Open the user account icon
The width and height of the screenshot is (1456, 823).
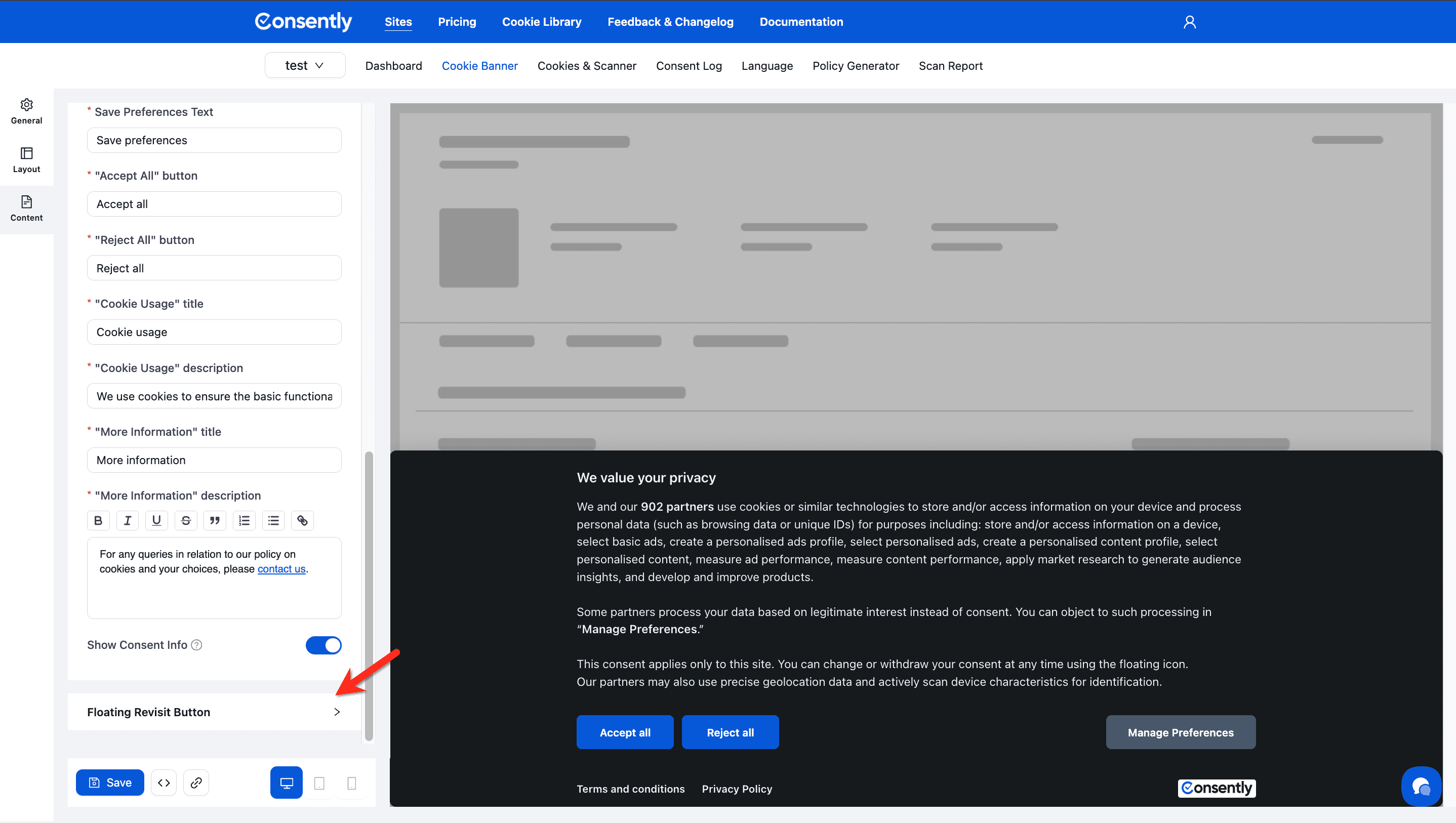pyautogui.click(x=1189, y=21)
